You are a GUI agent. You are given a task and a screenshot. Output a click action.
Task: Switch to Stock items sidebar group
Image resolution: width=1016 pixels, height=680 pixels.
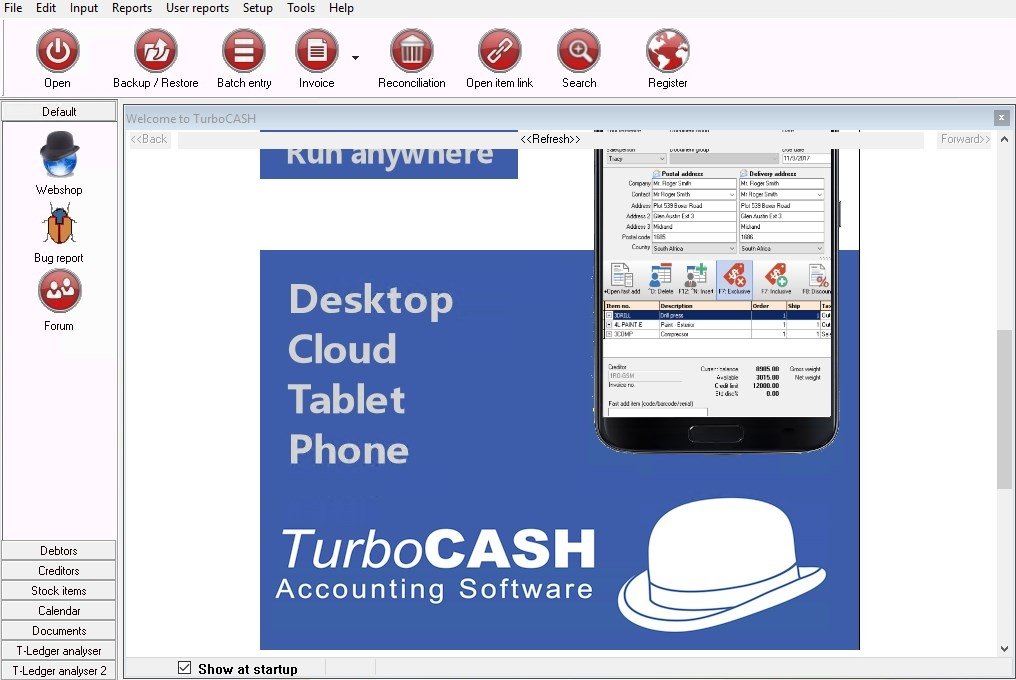(x=59, y=591)
